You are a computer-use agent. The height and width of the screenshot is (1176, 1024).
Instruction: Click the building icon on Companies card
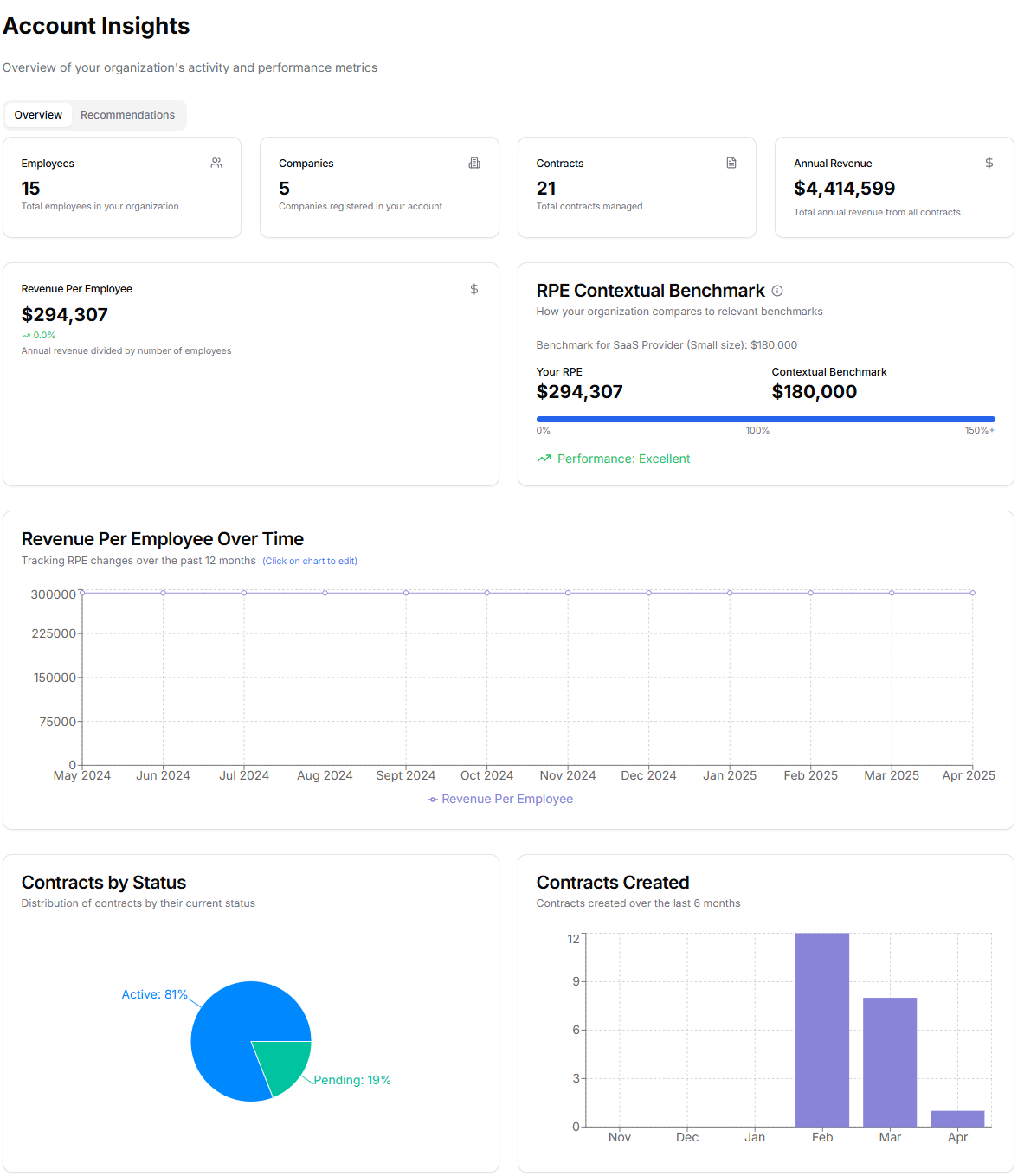click(x=474, y=163)
